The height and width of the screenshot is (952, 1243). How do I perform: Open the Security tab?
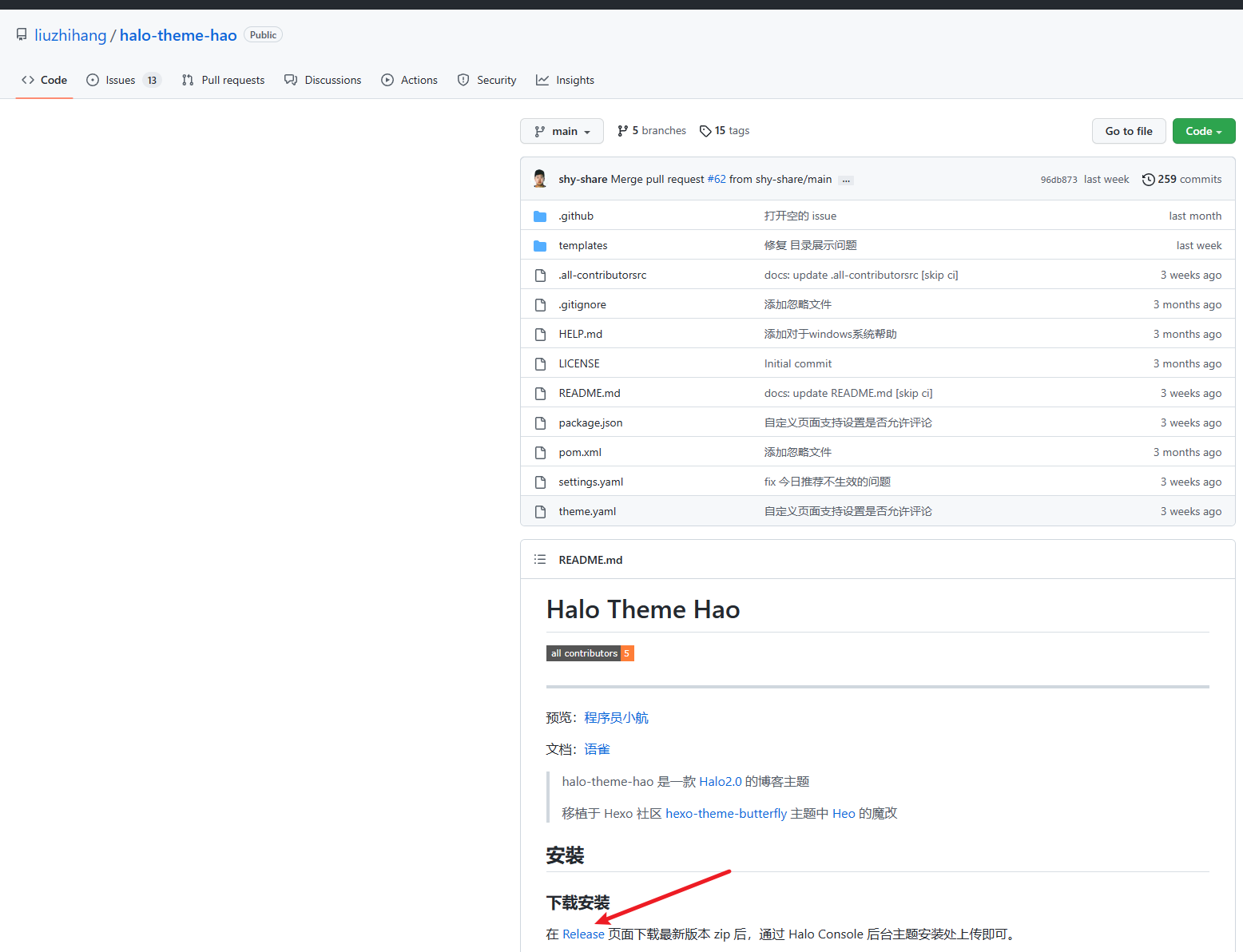[x=486, y=80]
